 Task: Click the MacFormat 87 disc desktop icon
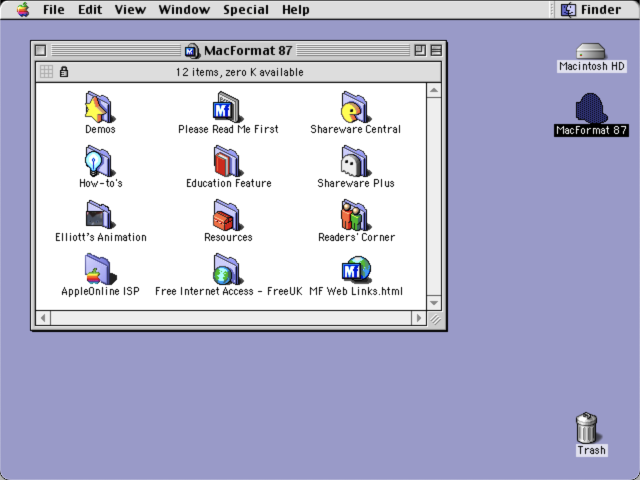pyautogui.click(x=591, y=108)
